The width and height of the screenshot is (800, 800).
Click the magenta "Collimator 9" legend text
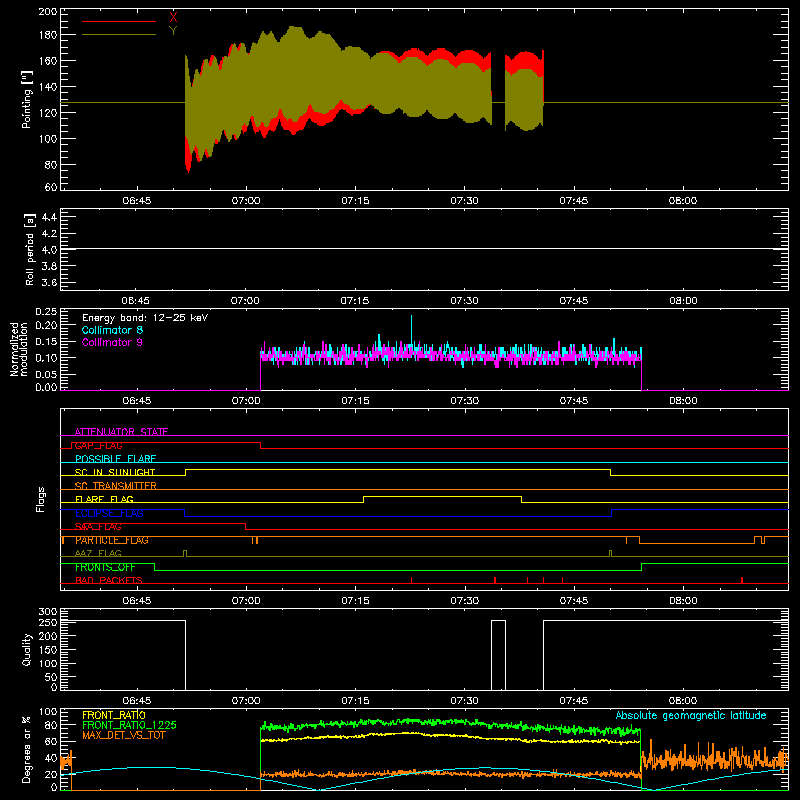tap(112, 342)
